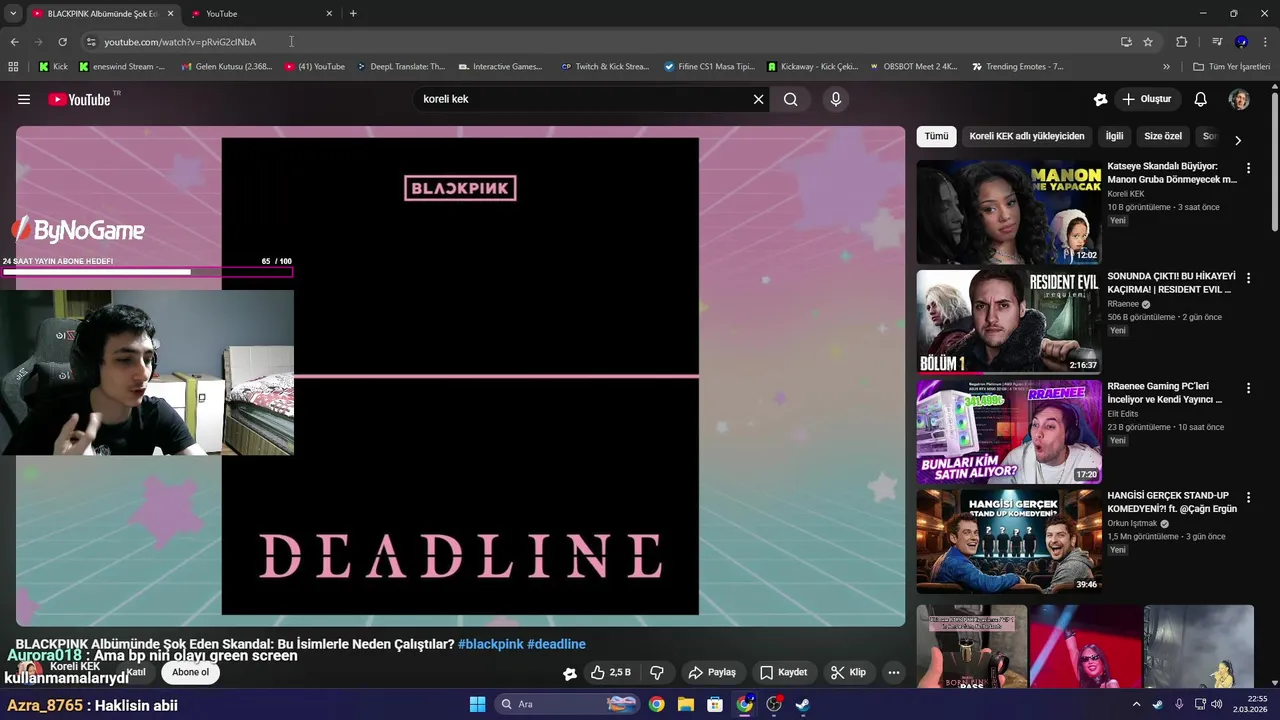Open options menu for Katseye Skandalı video
The image size is (1280, 720).
[x=1248, y=168]
